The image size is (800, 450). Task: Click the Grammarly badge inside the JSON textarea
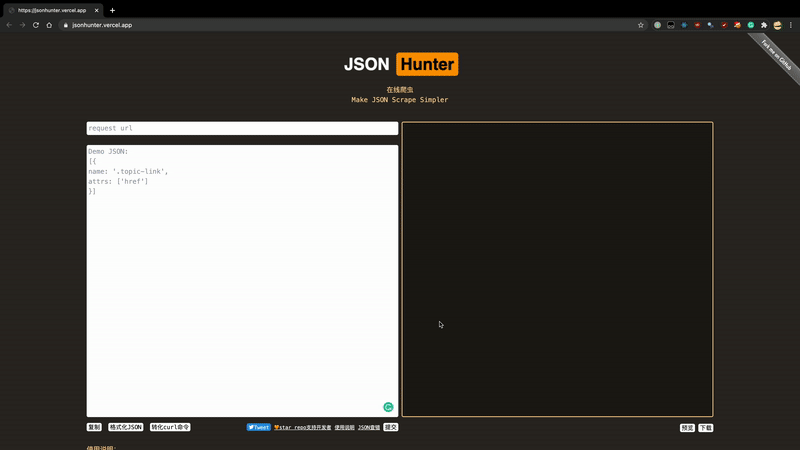coord(388,407)
